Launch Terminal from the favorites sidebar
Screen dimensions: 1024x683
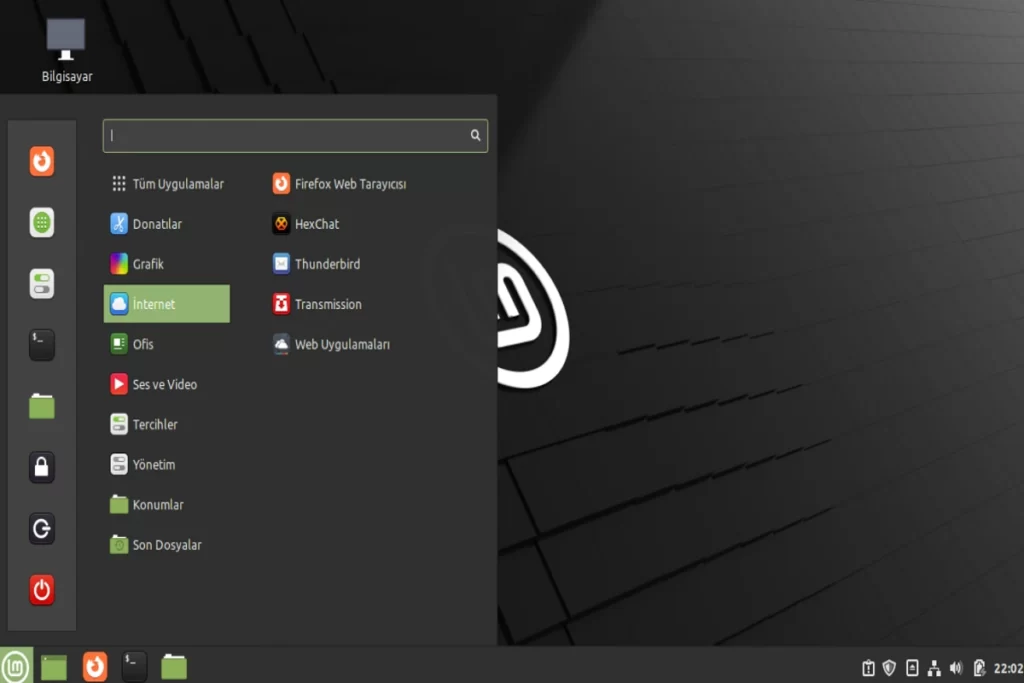(x=41, y=345)
